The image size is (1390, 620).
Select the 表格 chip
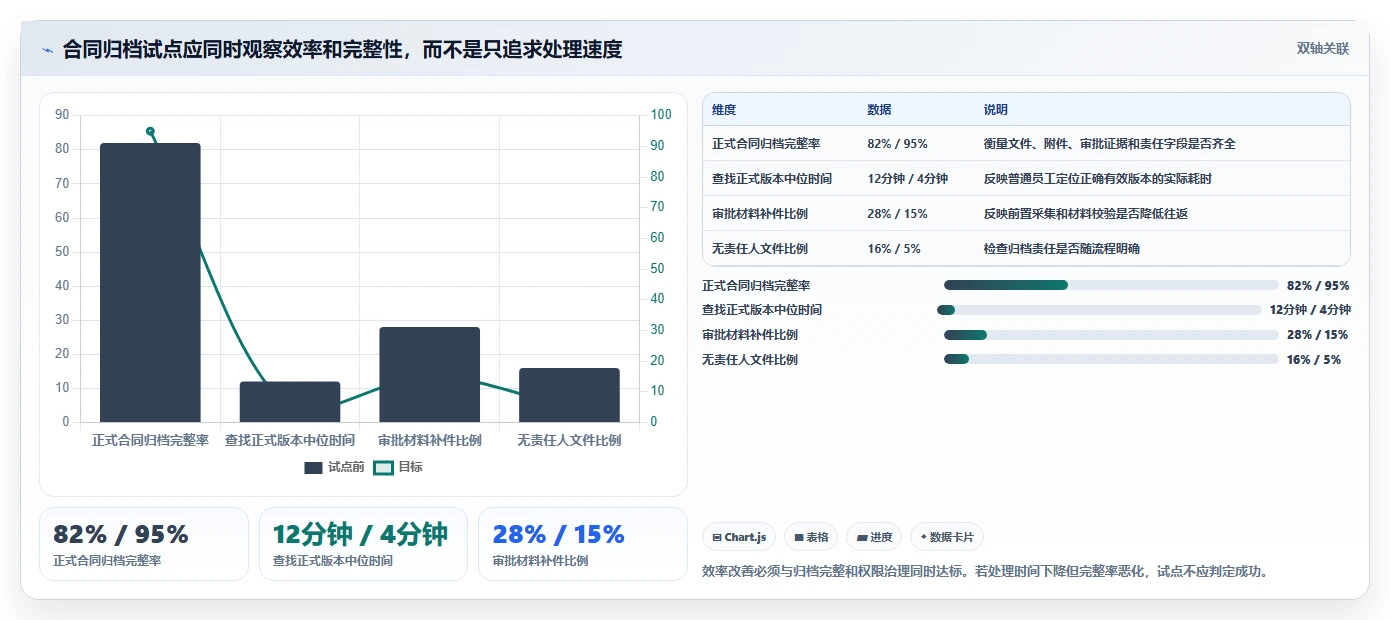[811, 537]
